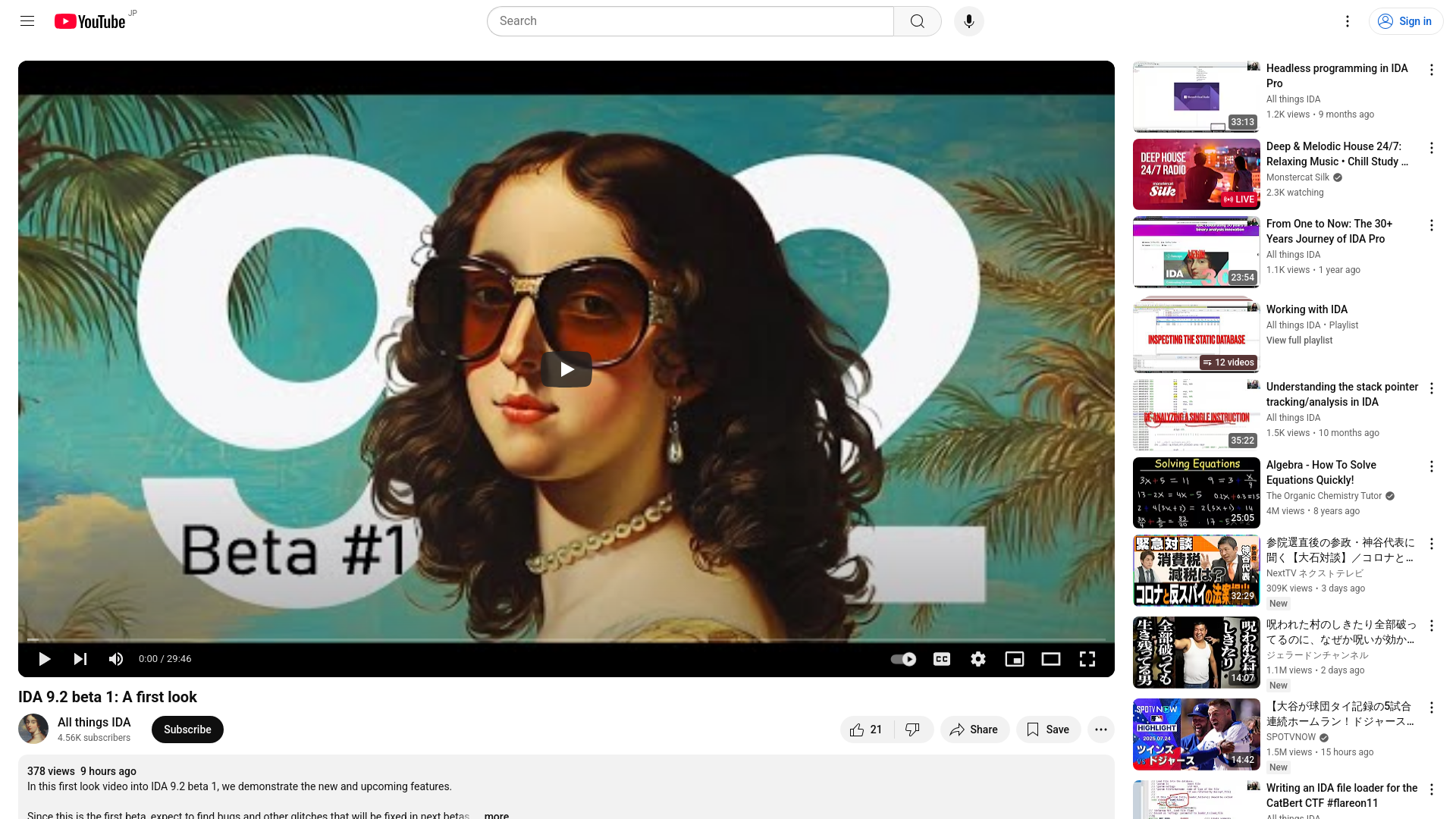Open Writing an IDA file loader video
Image resolution: width=1456 pixels, height=819 pixels.
pyautogui.click(x=1341, y=795)
